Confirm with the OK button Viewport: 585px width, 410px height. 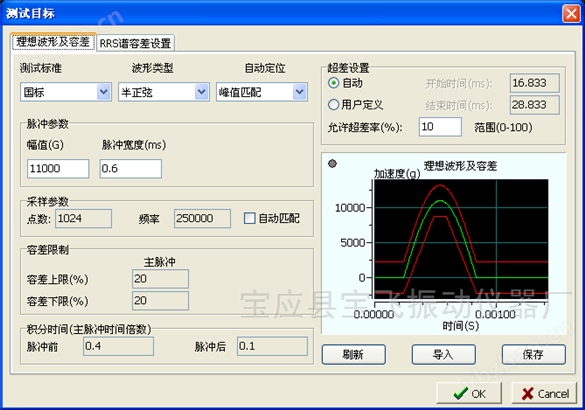469,393
